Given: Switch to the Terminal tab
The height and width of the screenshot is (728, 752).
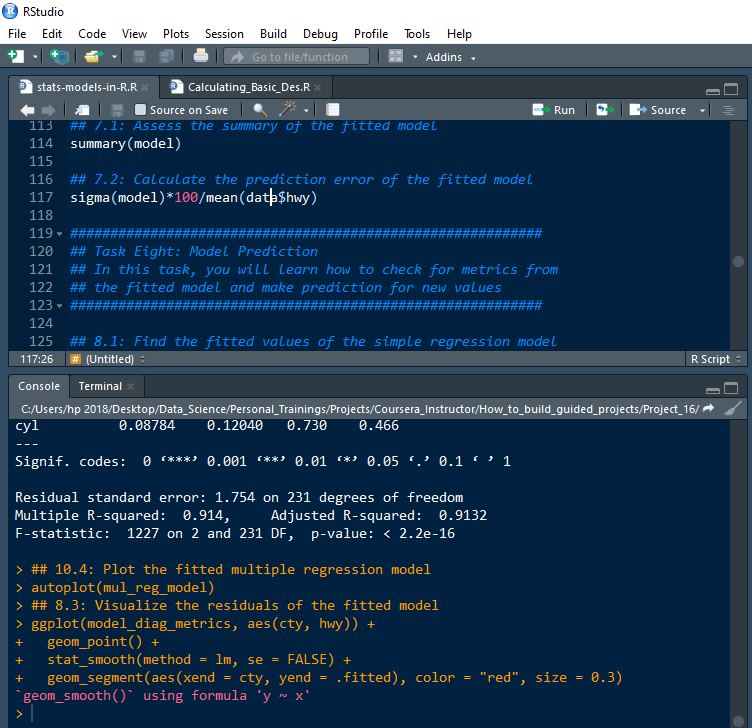Looking at the screenshot, I should pos(100,386).
